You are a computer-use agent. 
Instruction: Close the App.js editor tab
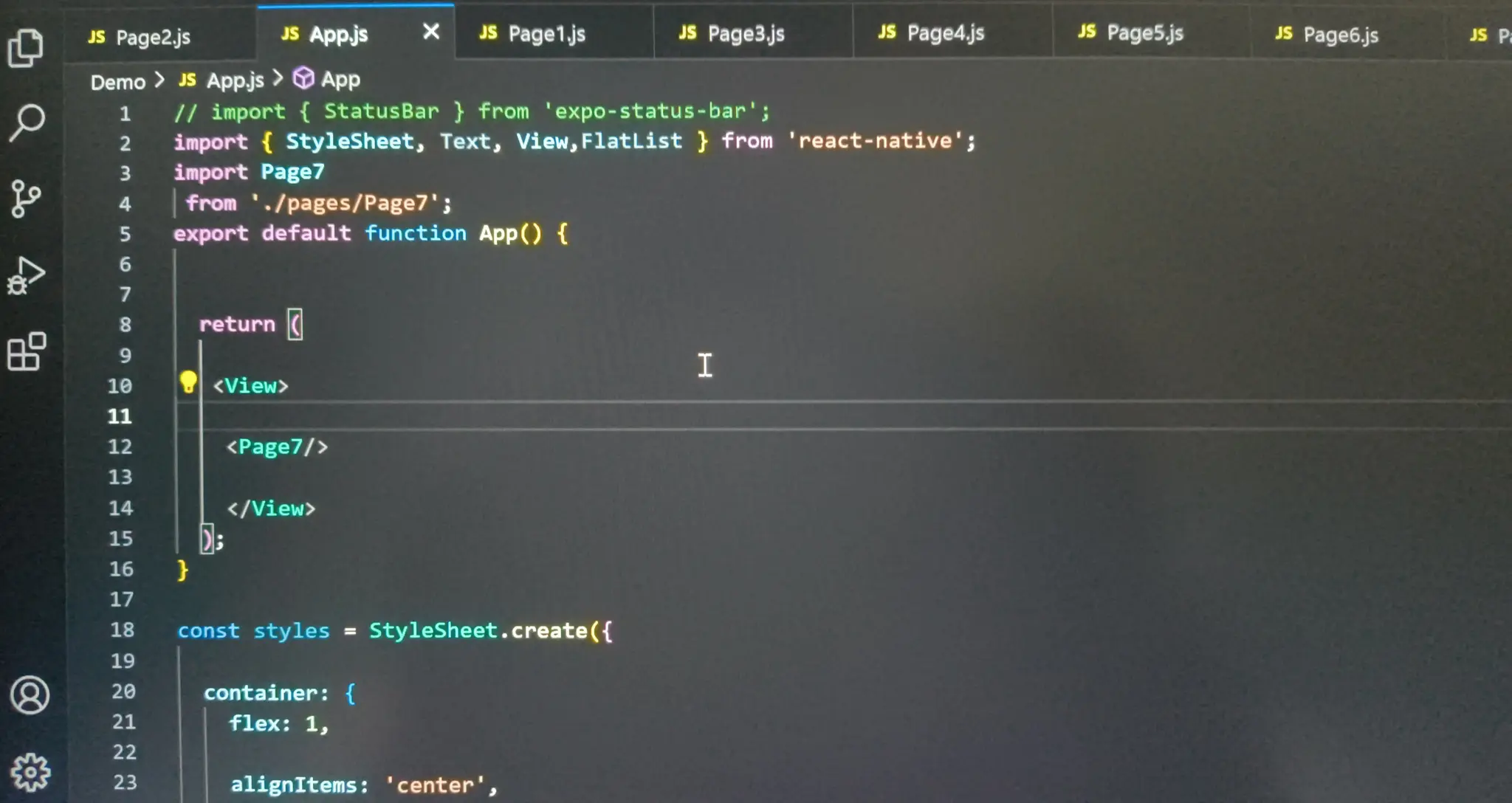click(x=431, y=32)
